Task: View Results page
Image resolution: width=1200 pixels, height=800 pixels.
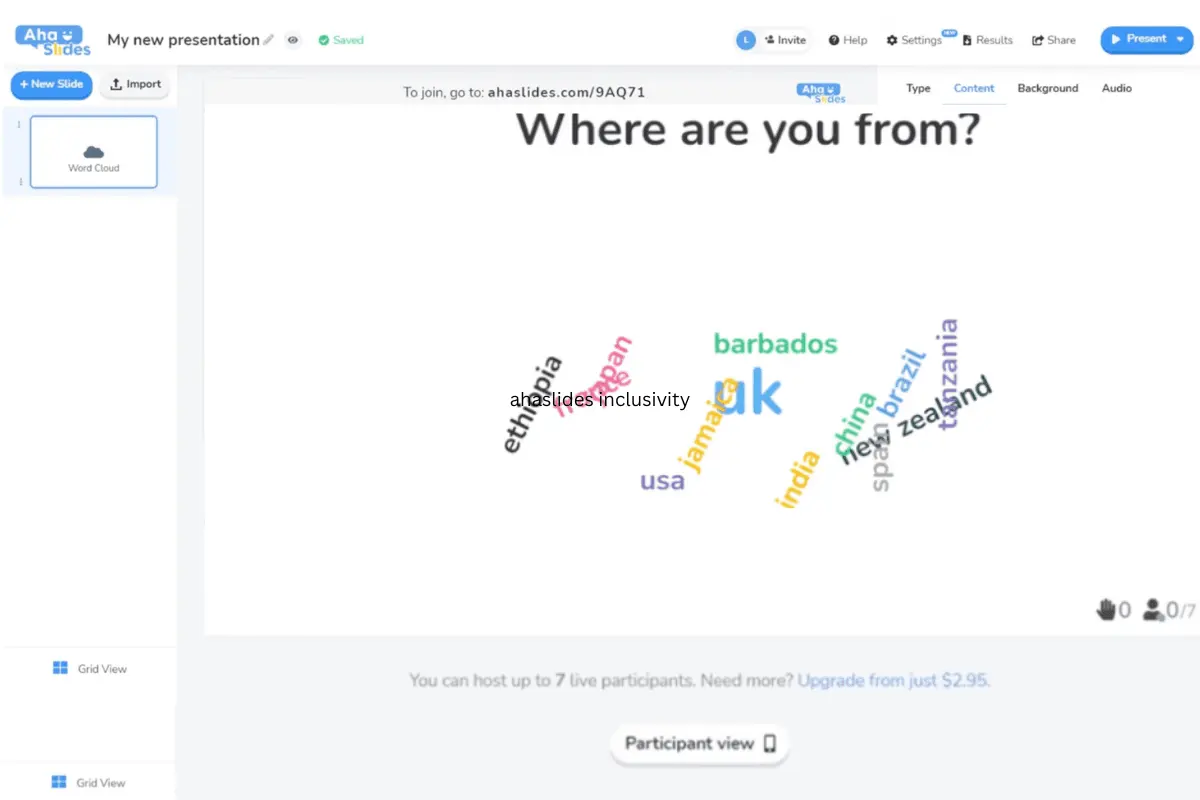Action: pyautogui.click(x=988, y=40)
